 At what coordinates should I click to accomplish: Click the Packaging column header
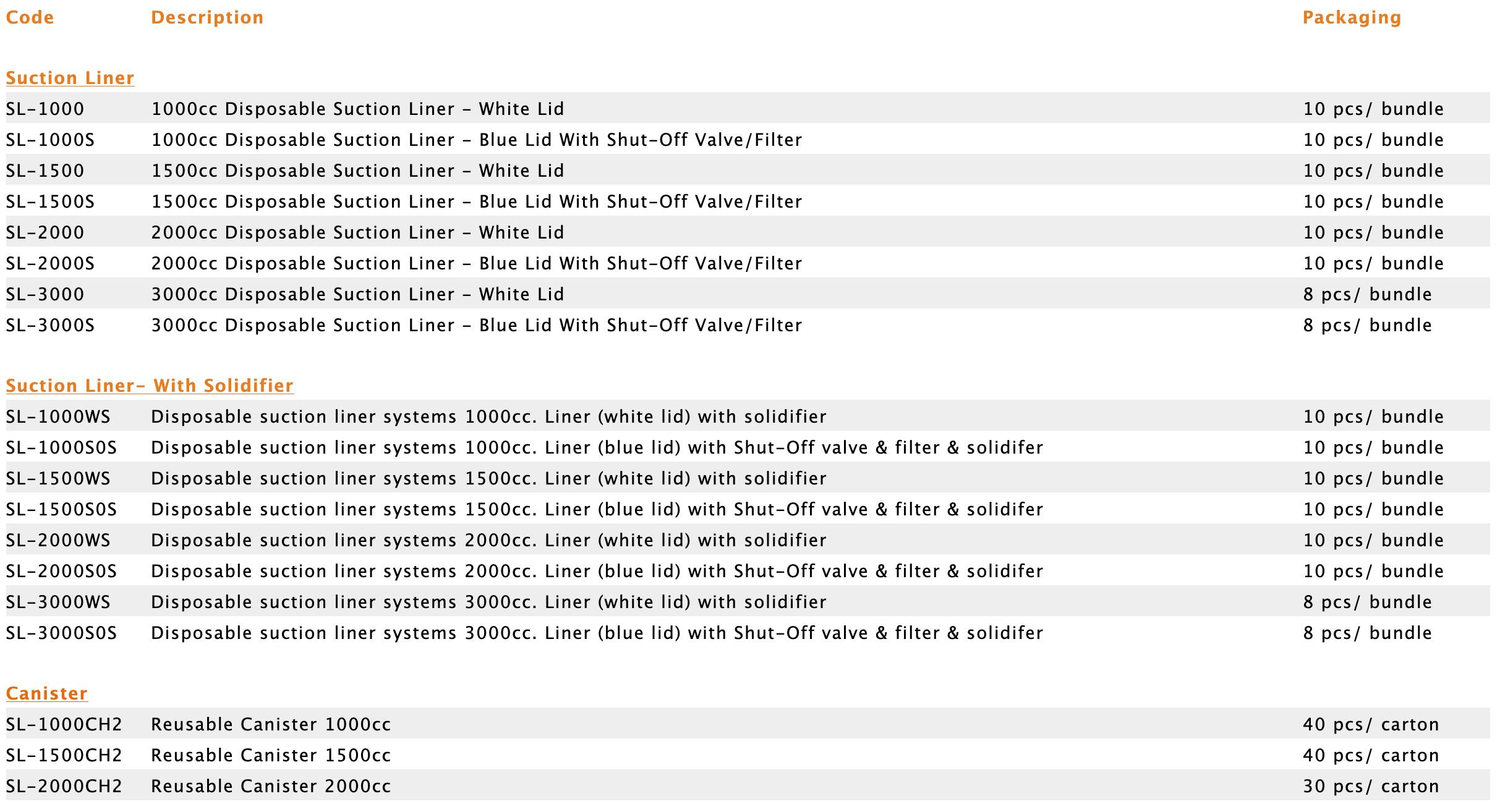click(x=1352, y=18)
